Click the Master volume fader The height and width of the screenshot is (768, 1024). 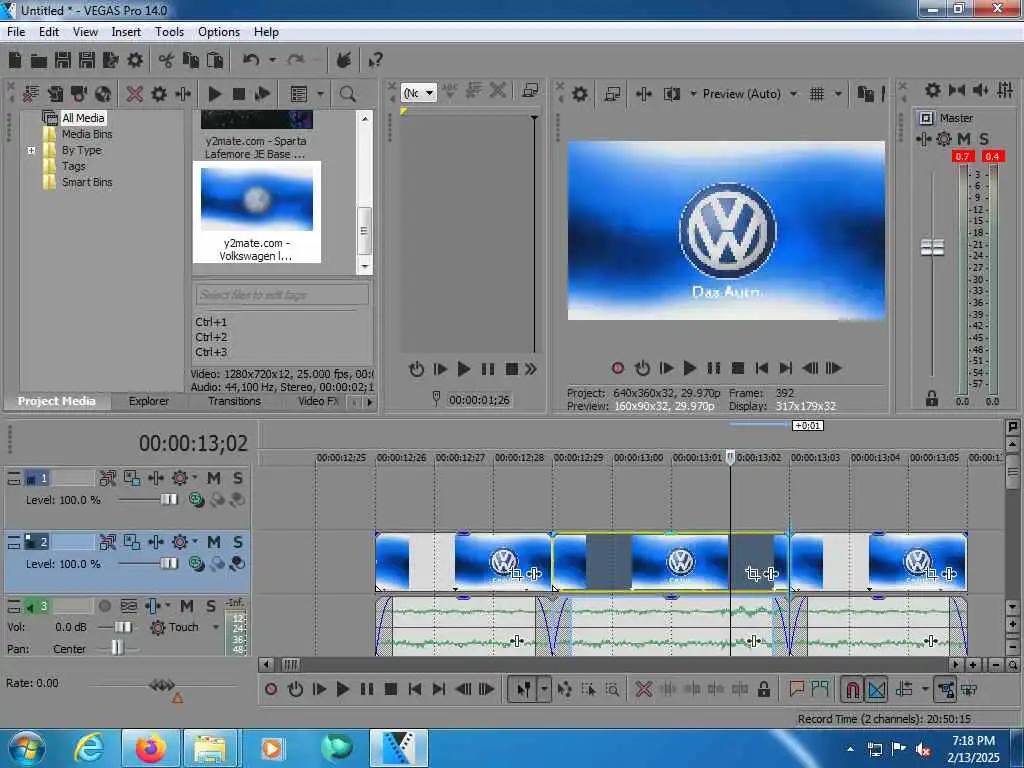(x=932, y=248)
